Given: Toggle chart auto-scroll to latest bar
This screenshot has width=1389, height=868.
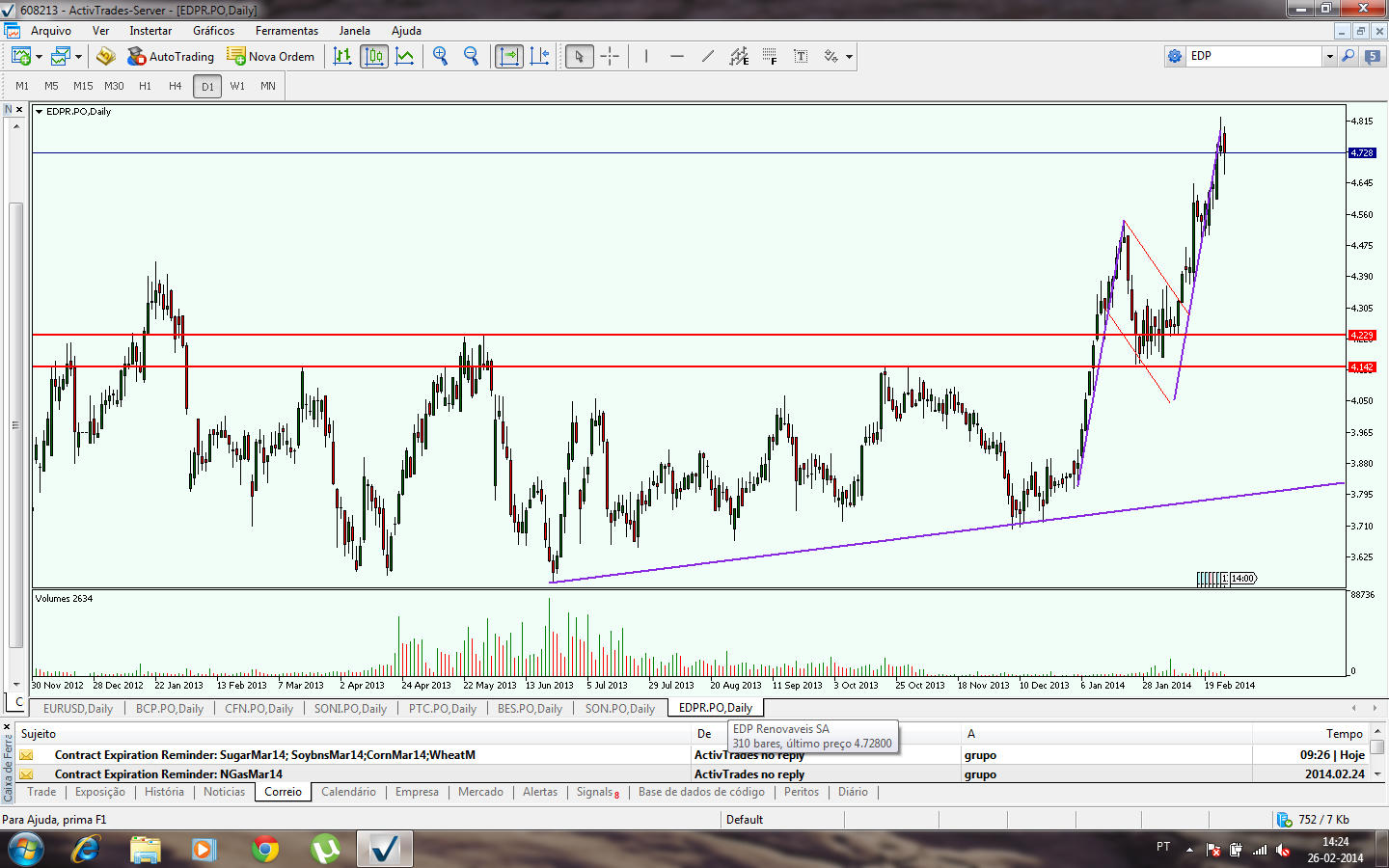Looking at the screenshot, I should coord(508,57).
